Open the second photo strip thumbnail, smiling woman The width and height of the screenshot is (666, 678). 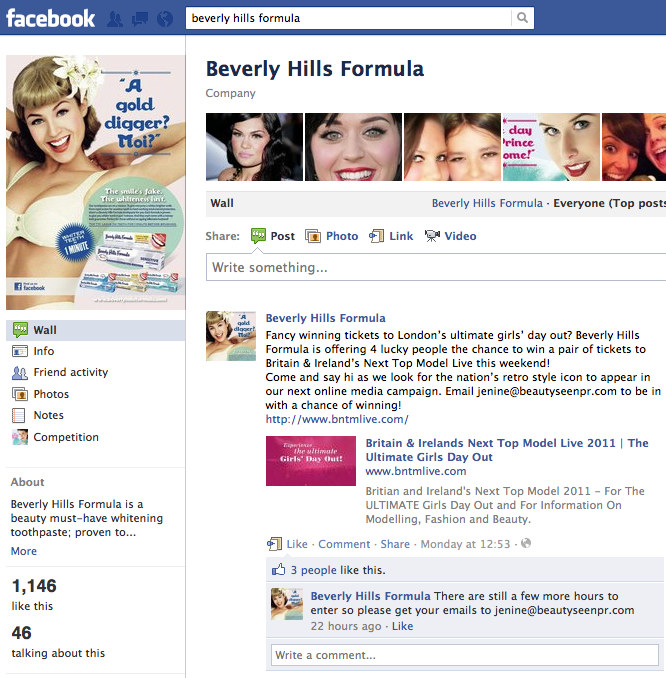coord(353,147)
